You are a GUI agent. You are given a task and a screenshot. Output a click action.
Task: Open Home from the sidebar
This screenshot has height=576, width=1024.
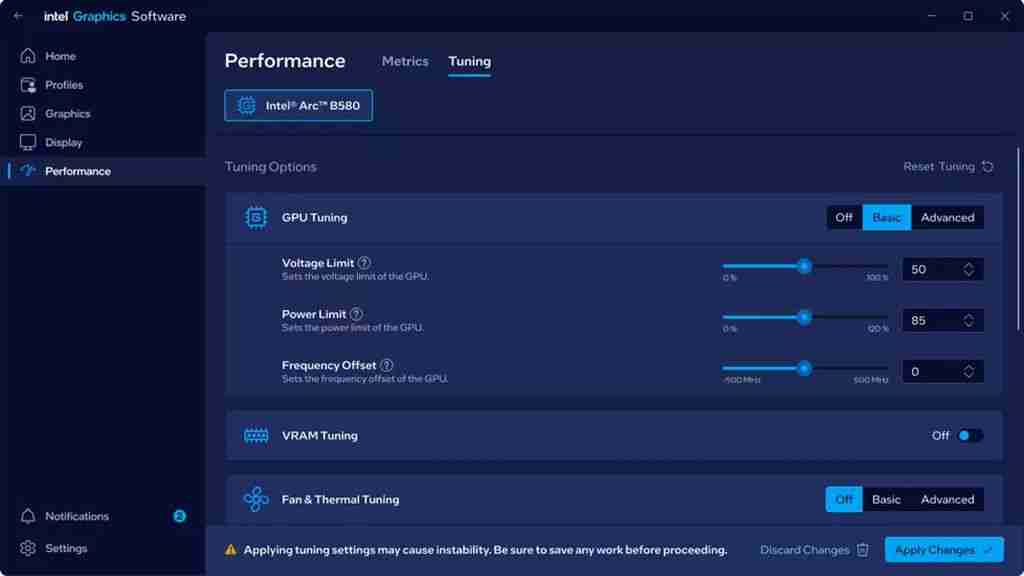tap(59, 56)
